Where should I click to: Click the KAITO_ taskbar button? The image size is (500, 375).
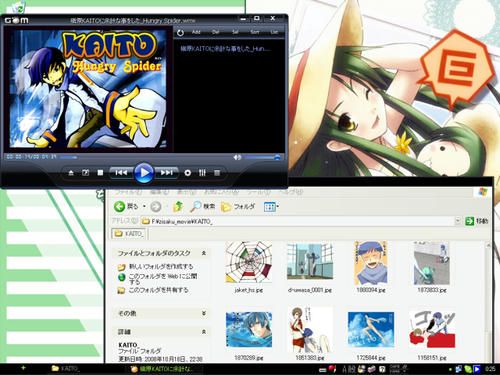click(x=66, y=369)
